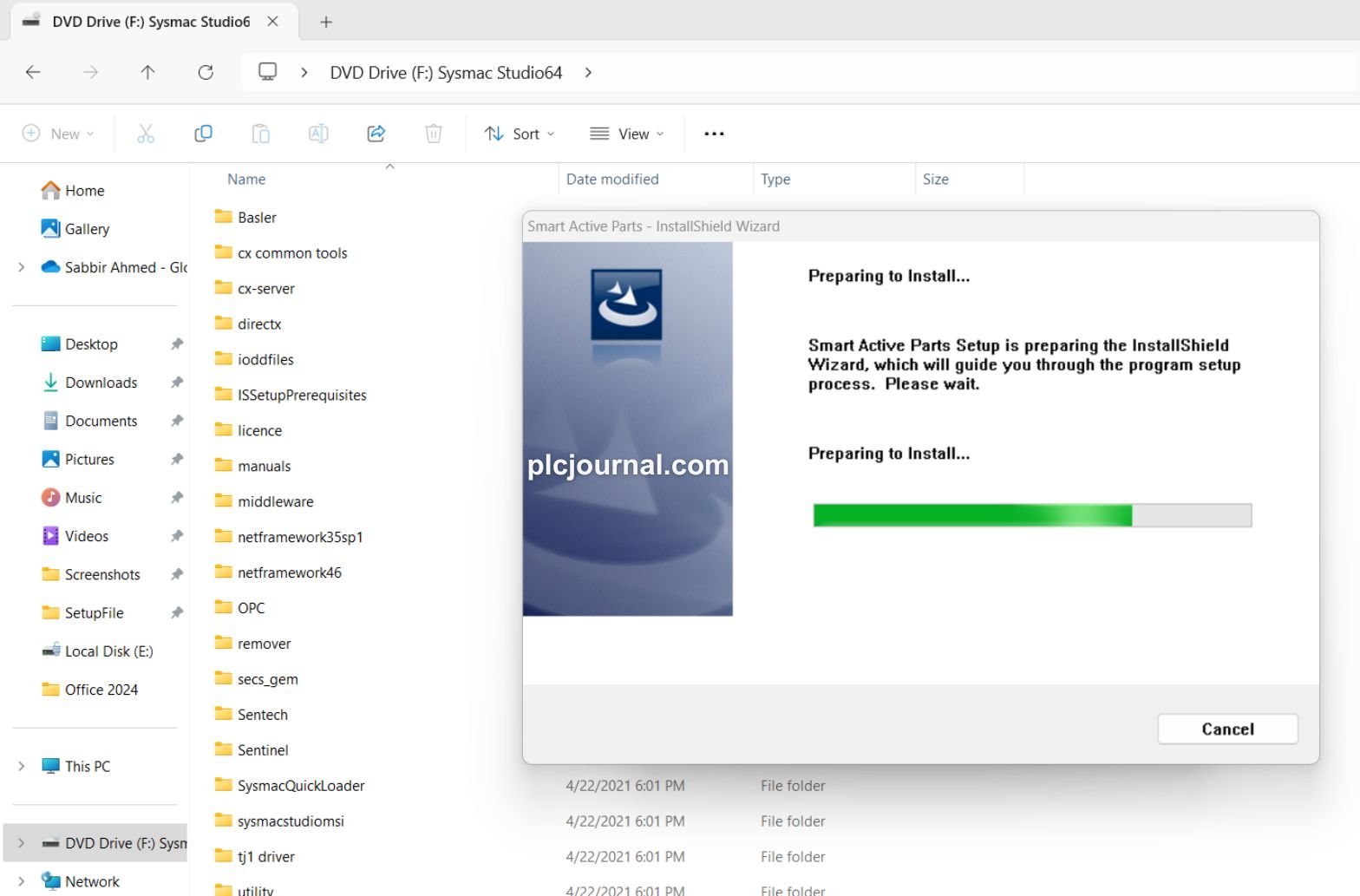
Task: Open Local Disk (E:) in sidebar
Action: coord(97,651)
